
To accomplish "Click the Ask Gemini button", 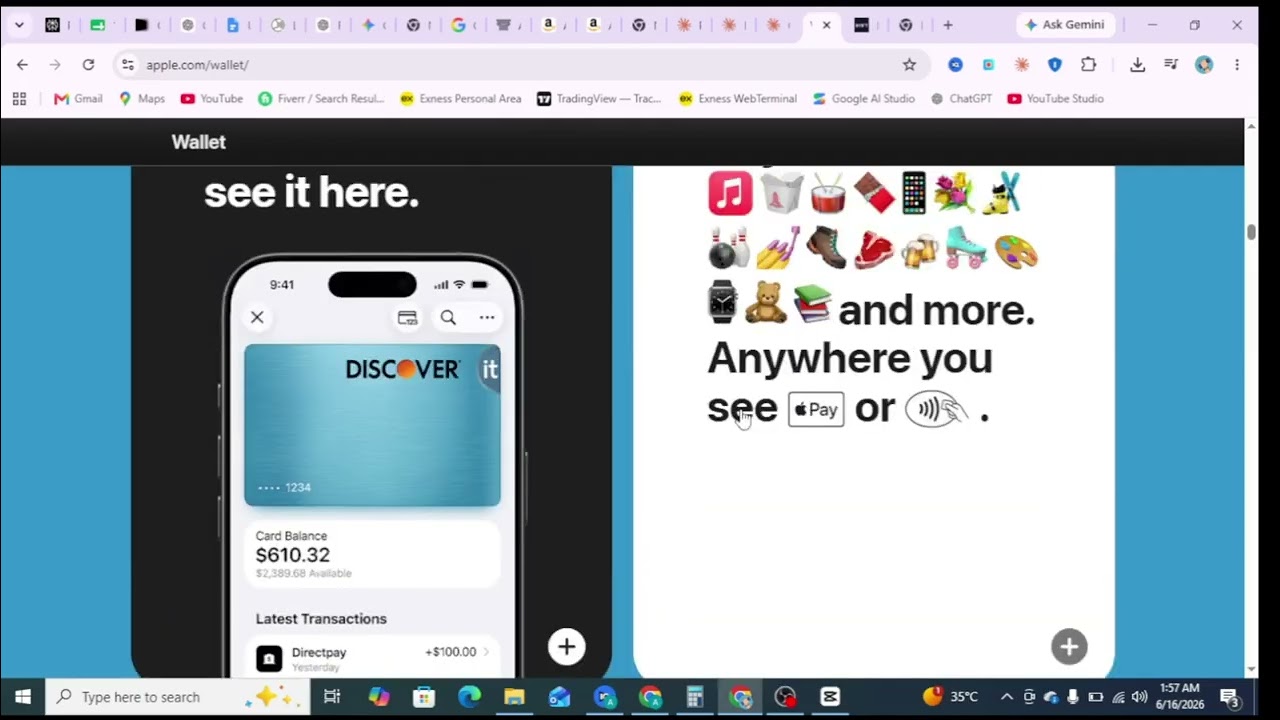I will pyautogui.click(x=1065, y=25).
